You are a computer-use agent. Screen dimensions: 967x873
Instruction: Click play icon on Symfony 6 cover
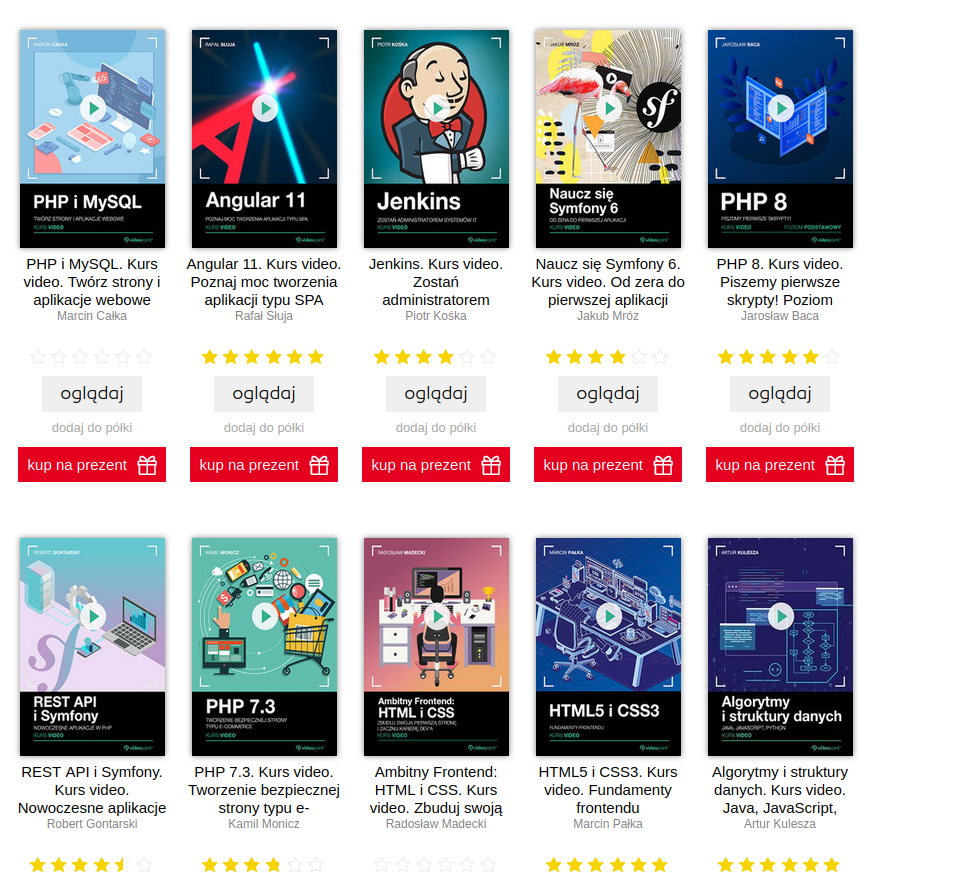point(609,109)
